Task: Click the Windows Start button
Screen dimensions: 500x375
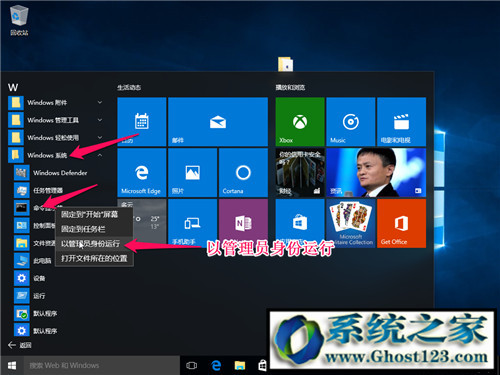Action: pyautogui.click(x=12, y=366)
